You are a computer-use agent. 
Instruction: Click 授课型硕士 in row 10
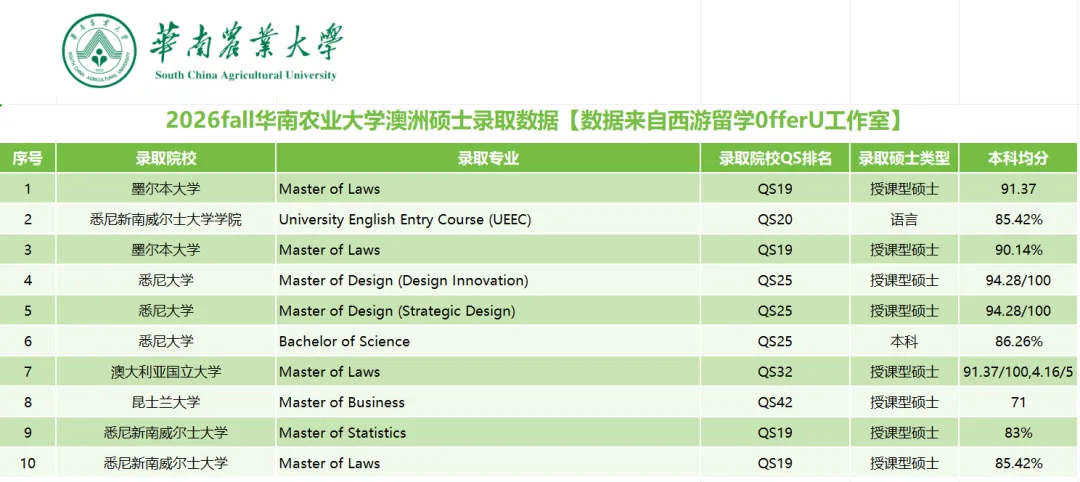tap(904, 463)
